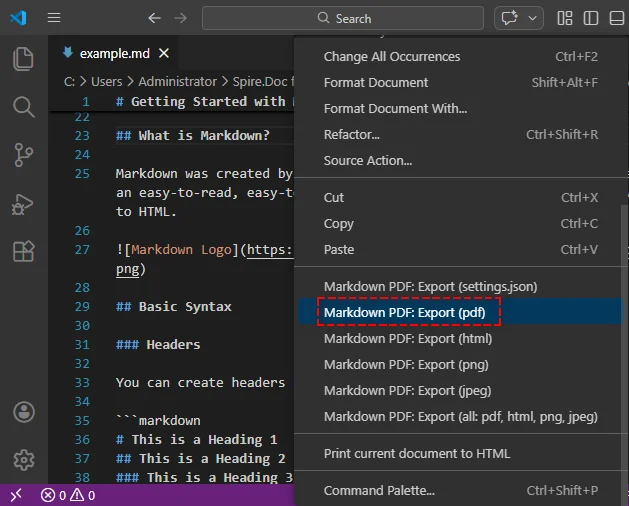Click Administrator in the breadcrumb
This screenshot has height=506, width=629.
pyautogui.click(x=178, y=81)
